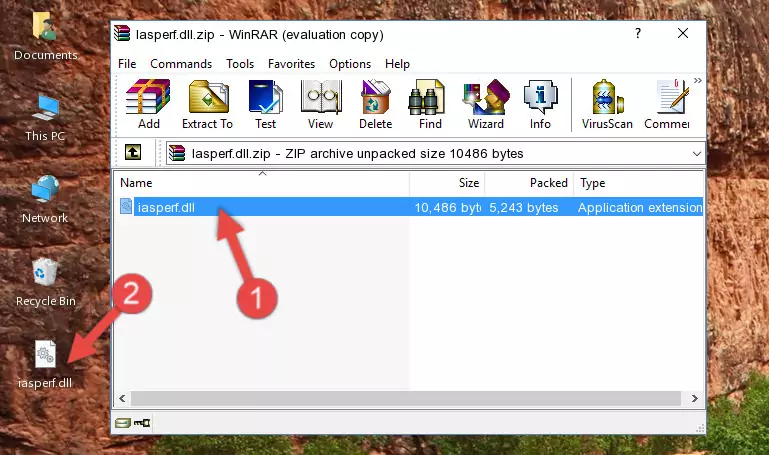
Task: Click the 10,486 bytes size cell
Action: (x=447, y=207)
